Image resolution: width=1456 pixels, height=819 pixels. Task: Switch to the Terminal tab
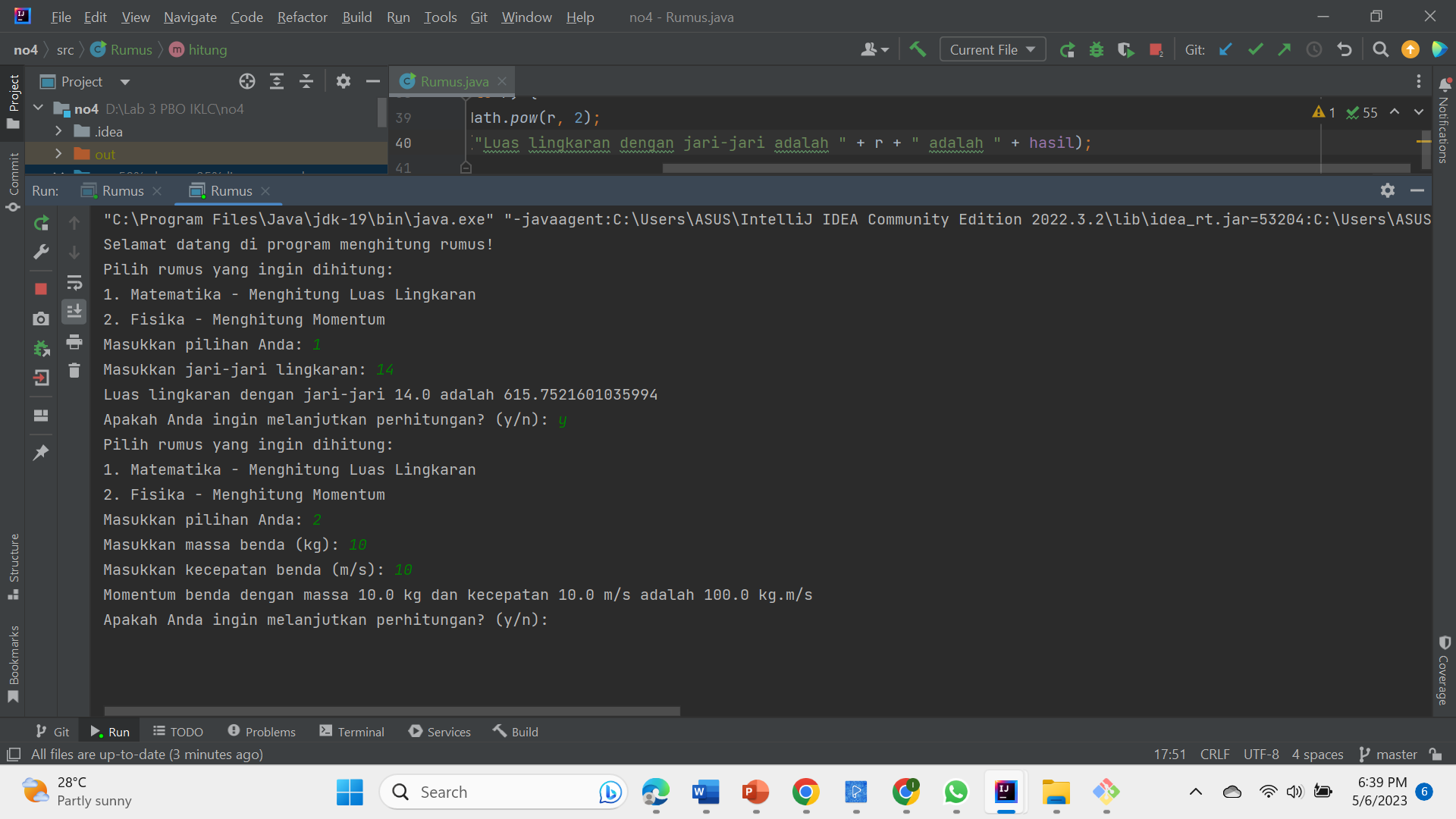coord(351,731)
